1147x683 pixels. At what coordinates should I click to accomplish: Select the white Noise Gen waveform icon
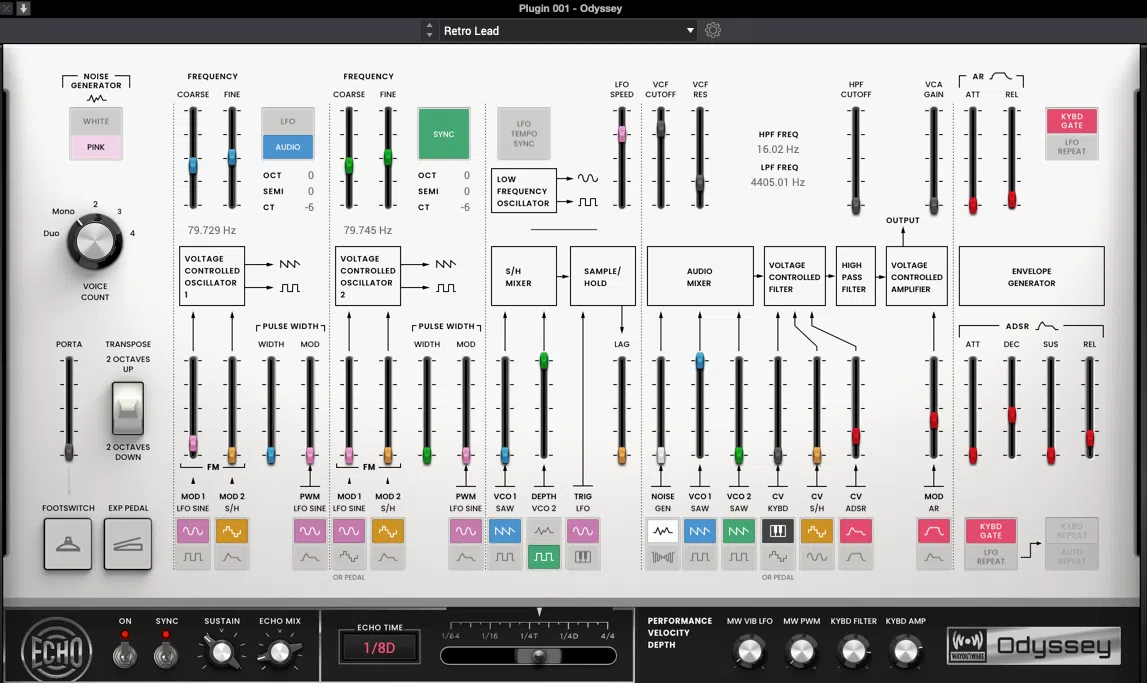[x=661, y=531]
